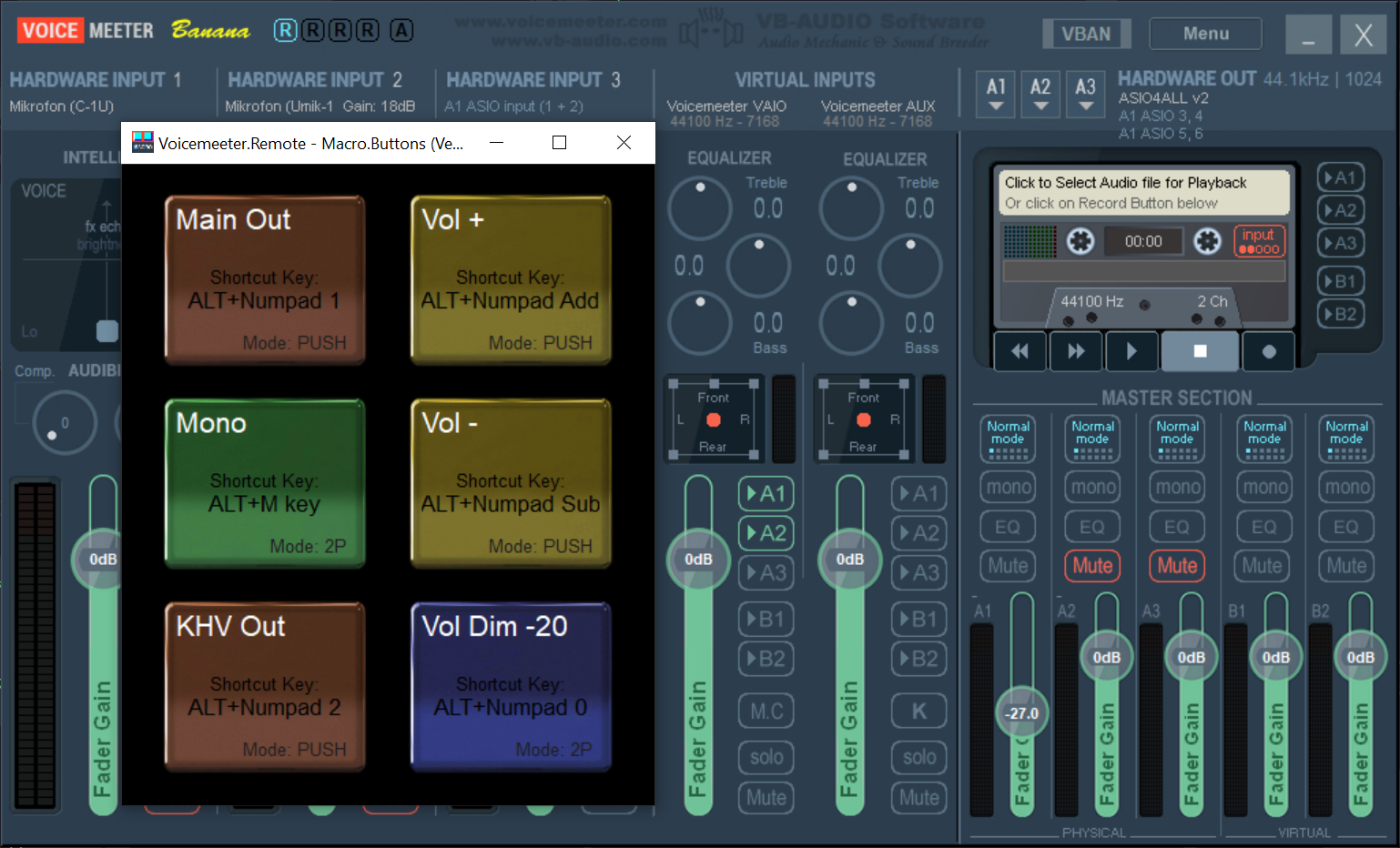Route recorder to A2 bus
1400x848 pixels.
[x=1340, y=210]
